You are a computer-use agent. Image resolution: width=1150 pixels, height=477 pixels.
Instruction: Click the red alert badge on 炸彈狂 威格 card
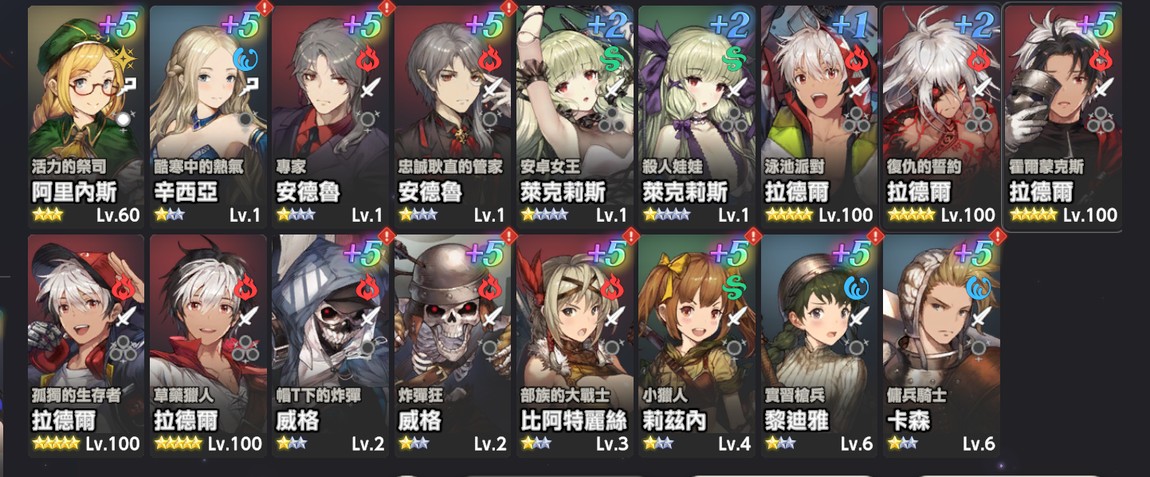tap(509, 236)
